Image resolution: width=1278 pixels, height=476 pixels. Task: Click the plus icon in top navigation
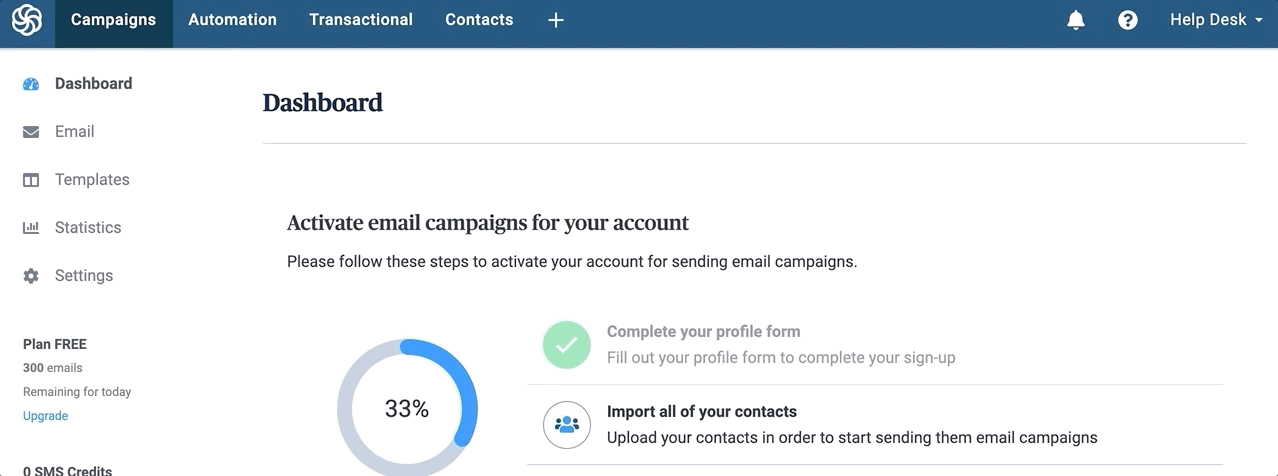(556, 20)
